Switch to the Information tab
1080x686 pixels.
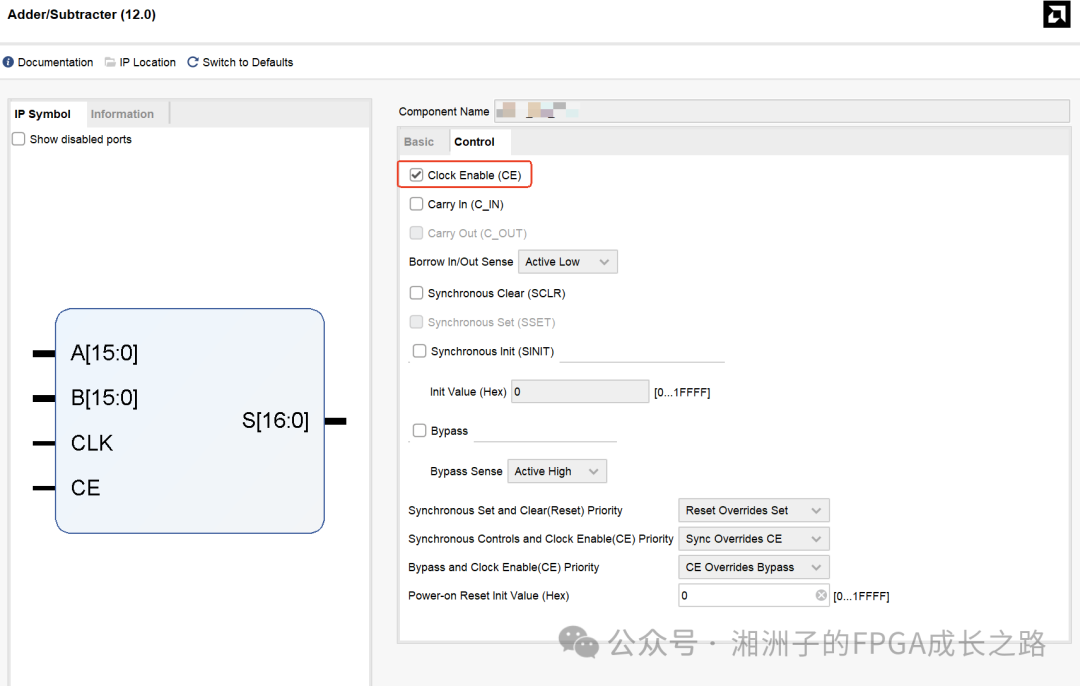coord(123,114)
